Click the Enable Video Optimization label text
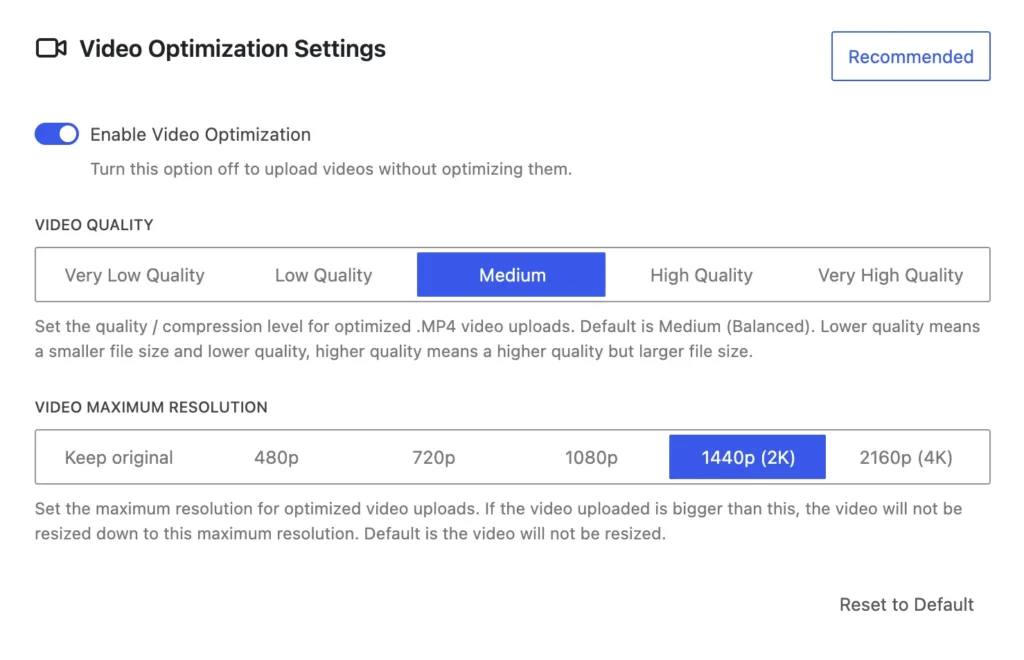The width and height of the screenshot is (1024, 660). tap(200, 134)
